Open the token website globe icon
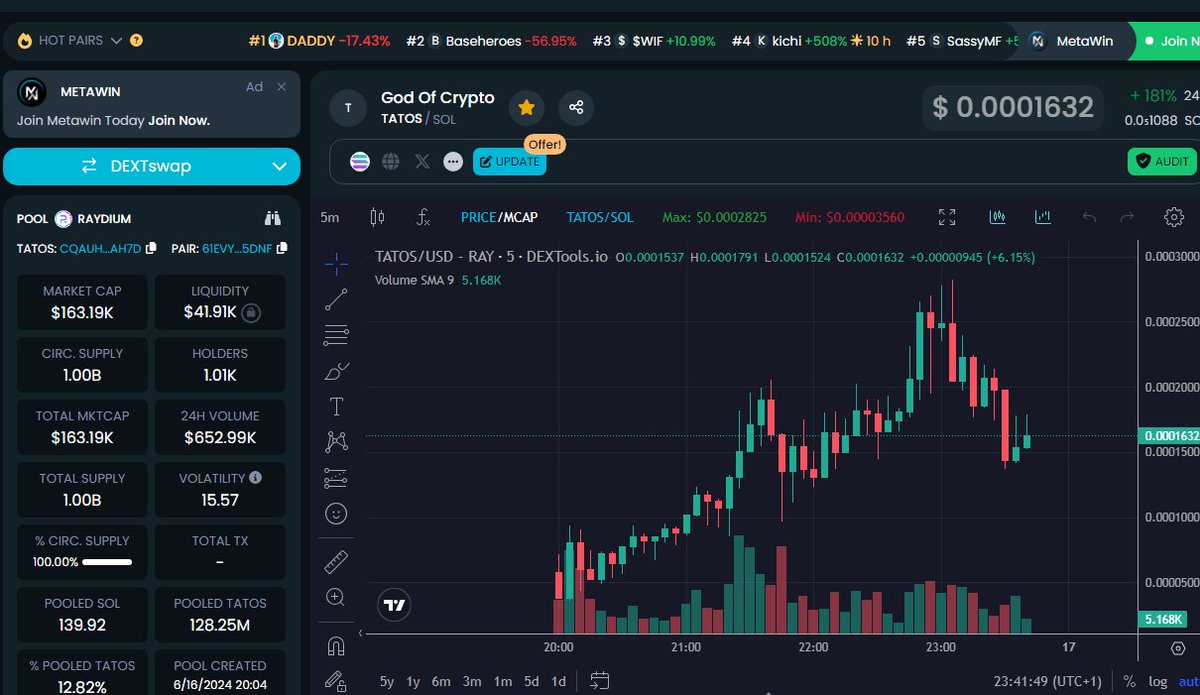Screen dimensions: 1200x695 pyautogui.click(x=391, y=161)
